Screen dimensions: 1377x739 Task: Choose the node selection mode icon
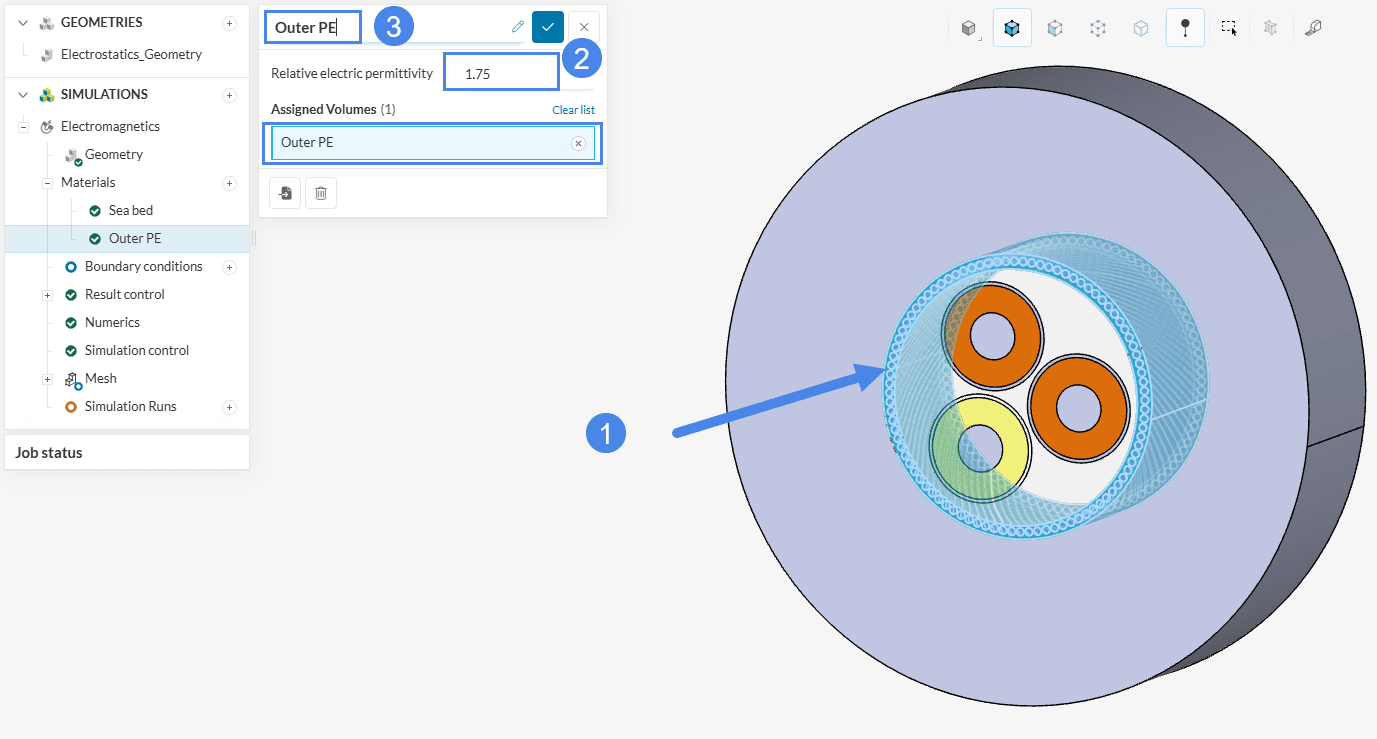click(1098, 29)
